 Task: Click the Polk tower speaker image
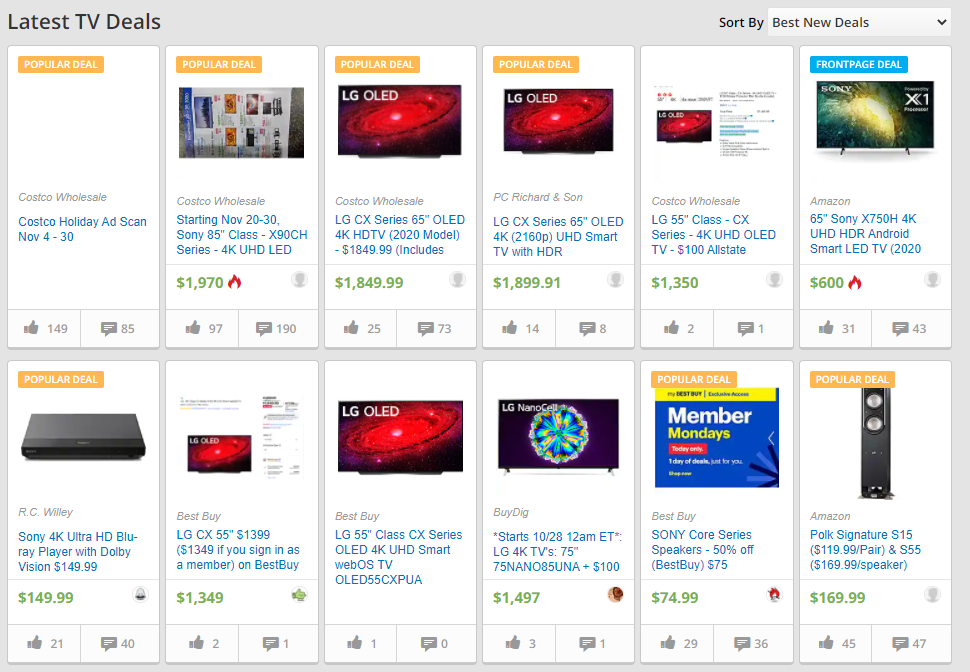875,444
